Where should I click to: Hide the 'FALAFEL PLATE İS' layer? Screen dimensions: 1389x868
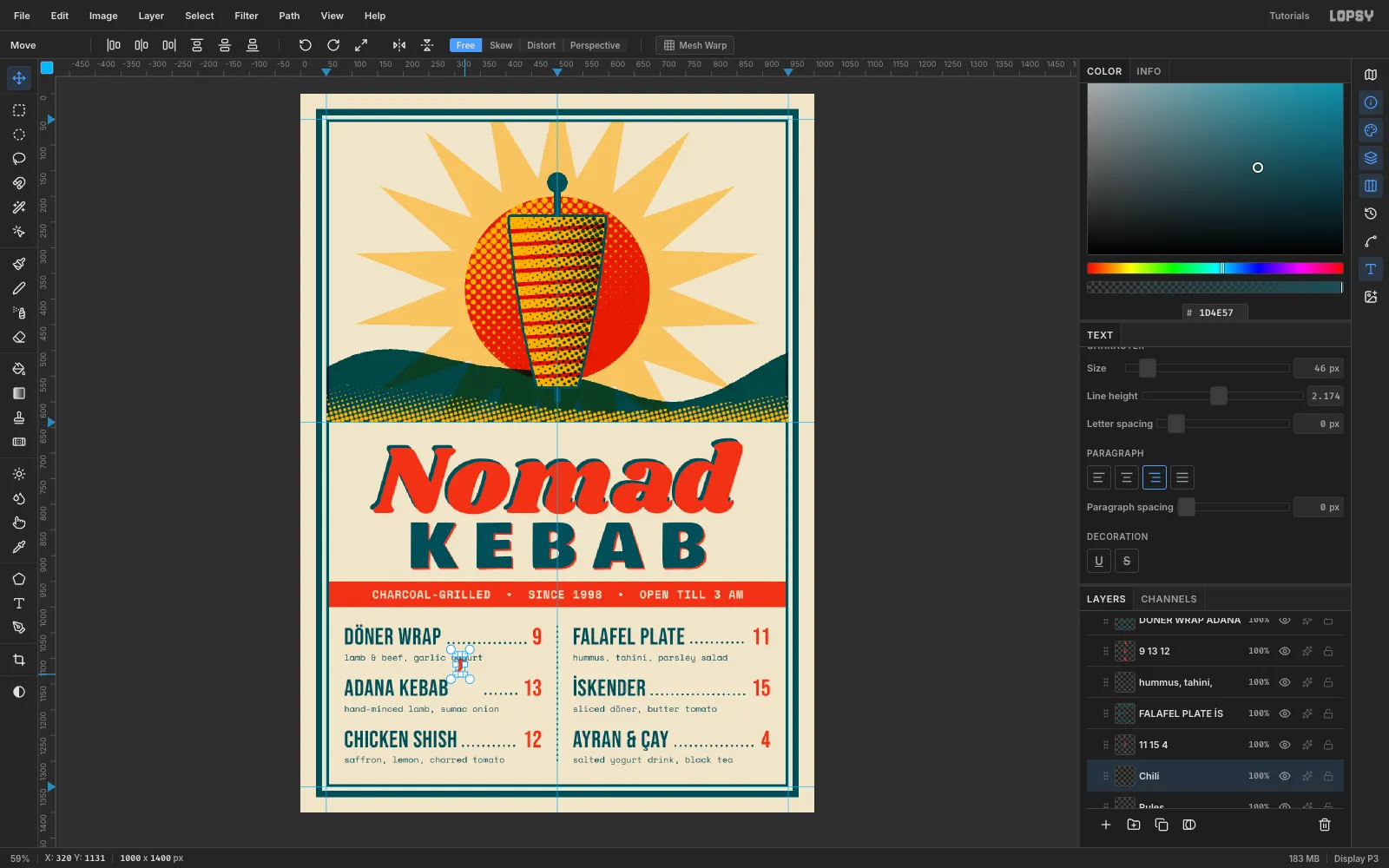(x=1285, y=713)
